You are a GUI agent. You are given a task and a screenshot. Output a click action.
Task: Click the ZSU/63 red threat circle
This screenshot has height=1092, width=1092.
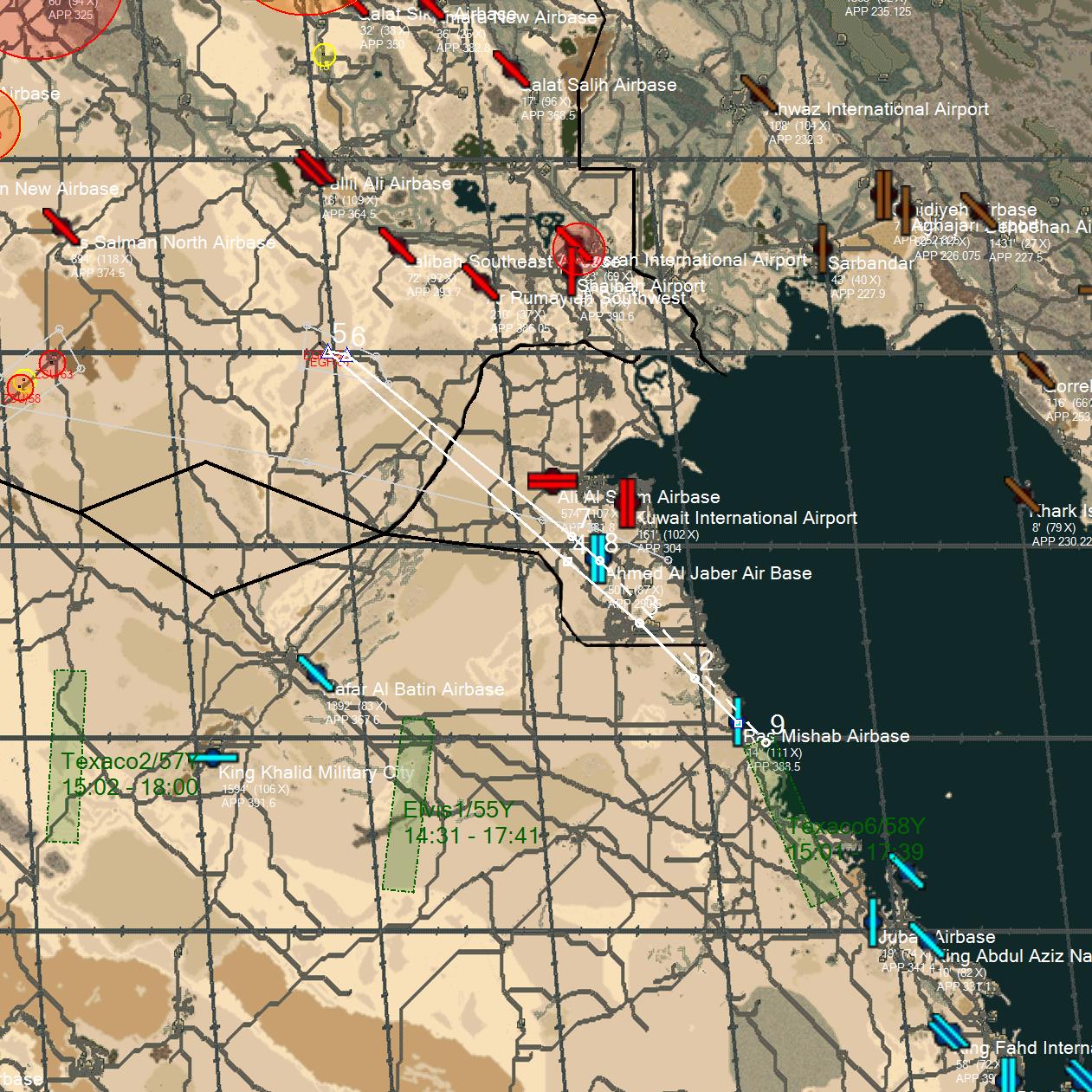click(53, 362)
